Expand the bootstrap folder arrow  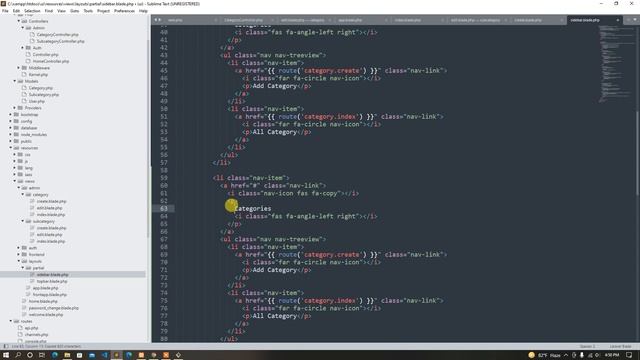[11, 115]
